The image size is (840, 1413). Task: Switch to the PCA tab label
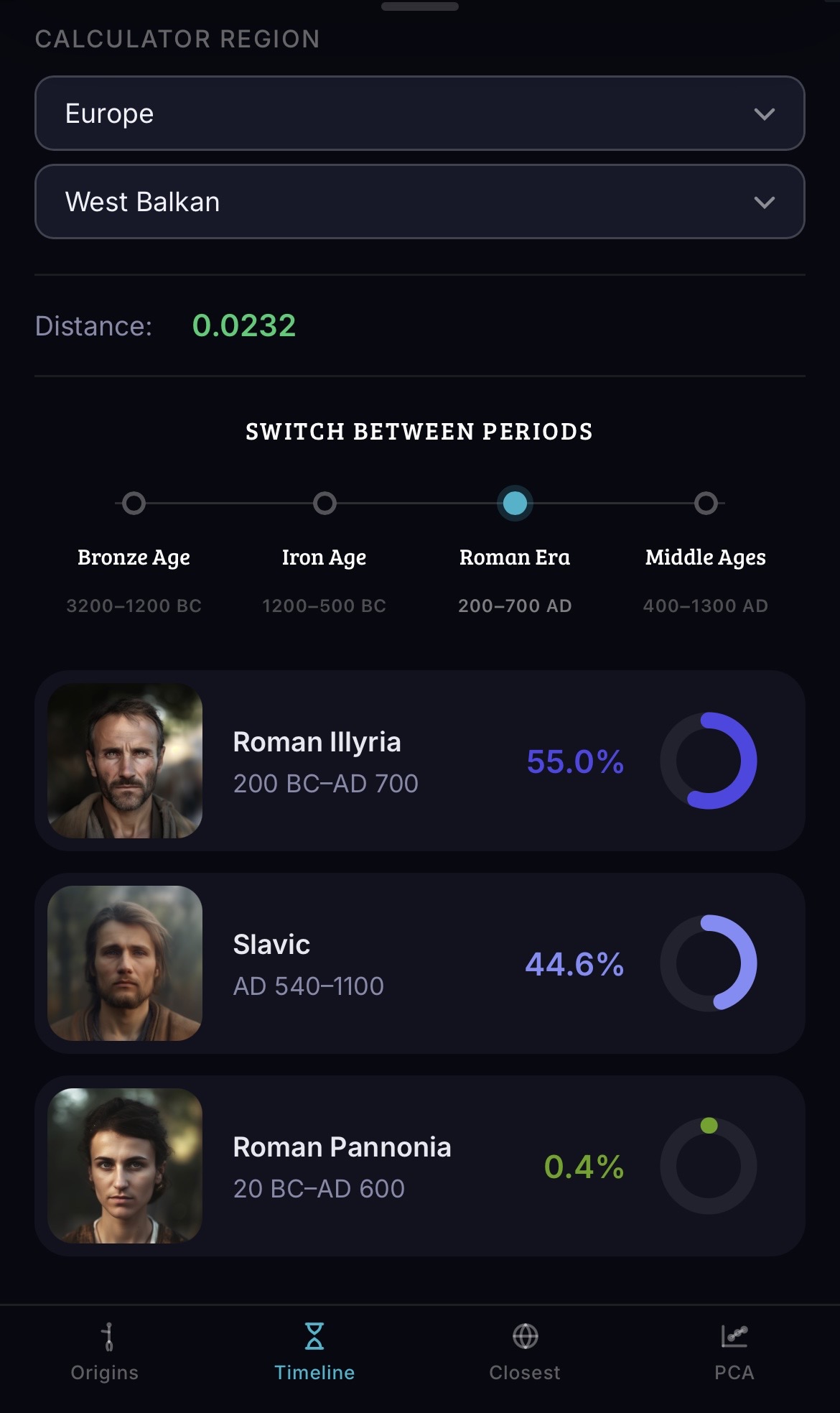734,1372
